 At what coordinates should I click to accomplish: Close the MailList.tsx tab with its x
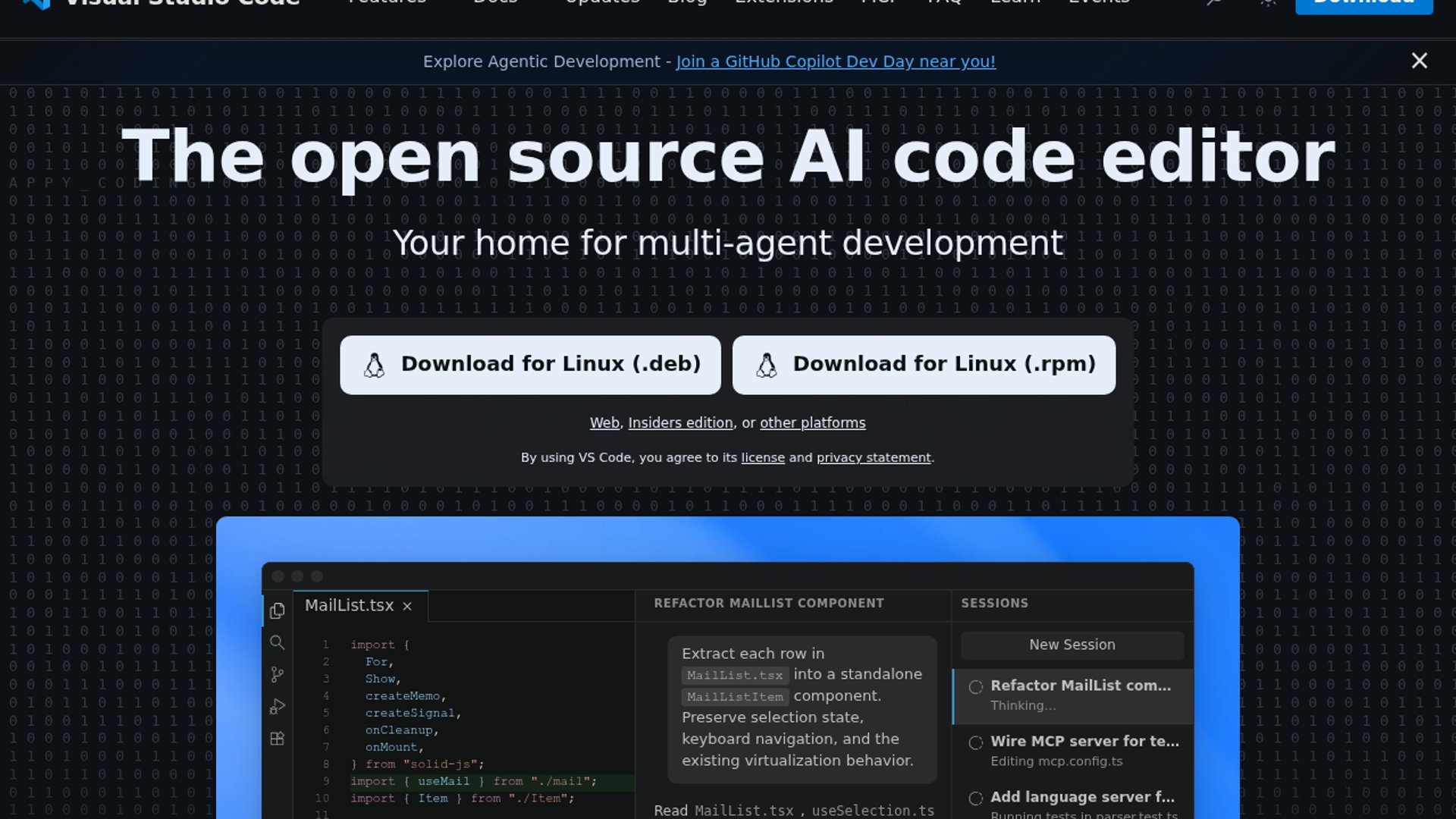(407, 606)
